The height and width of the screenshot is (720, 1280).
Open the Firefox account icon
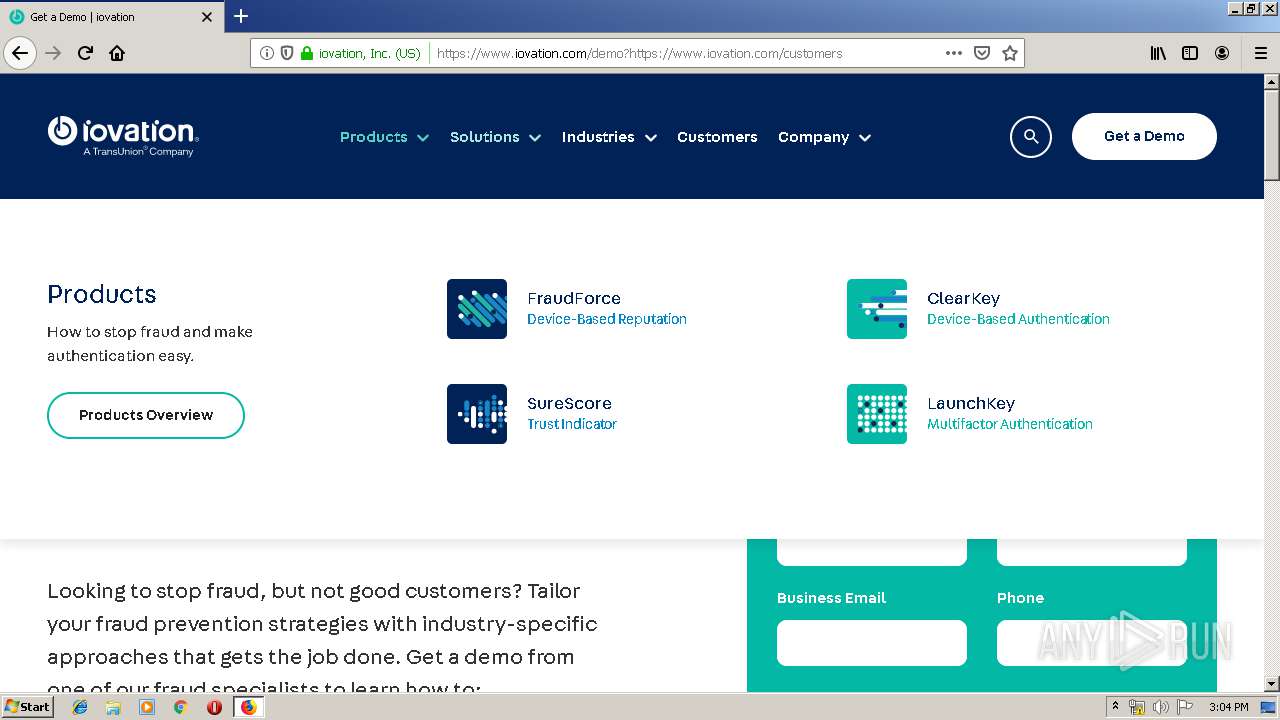point(1222,53)
